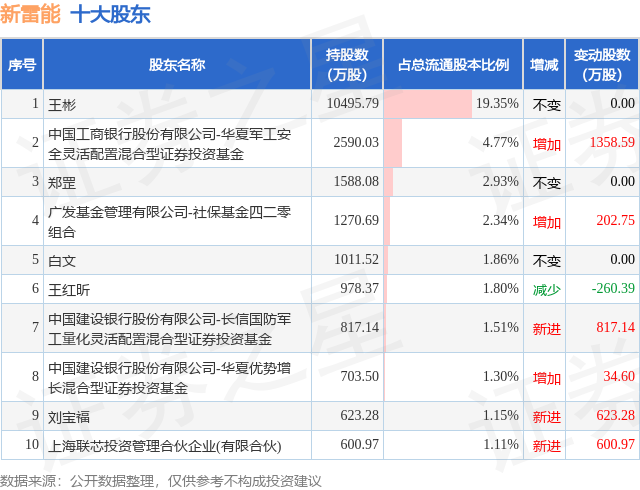Click the 十大股东 heading

pos(111,14)
